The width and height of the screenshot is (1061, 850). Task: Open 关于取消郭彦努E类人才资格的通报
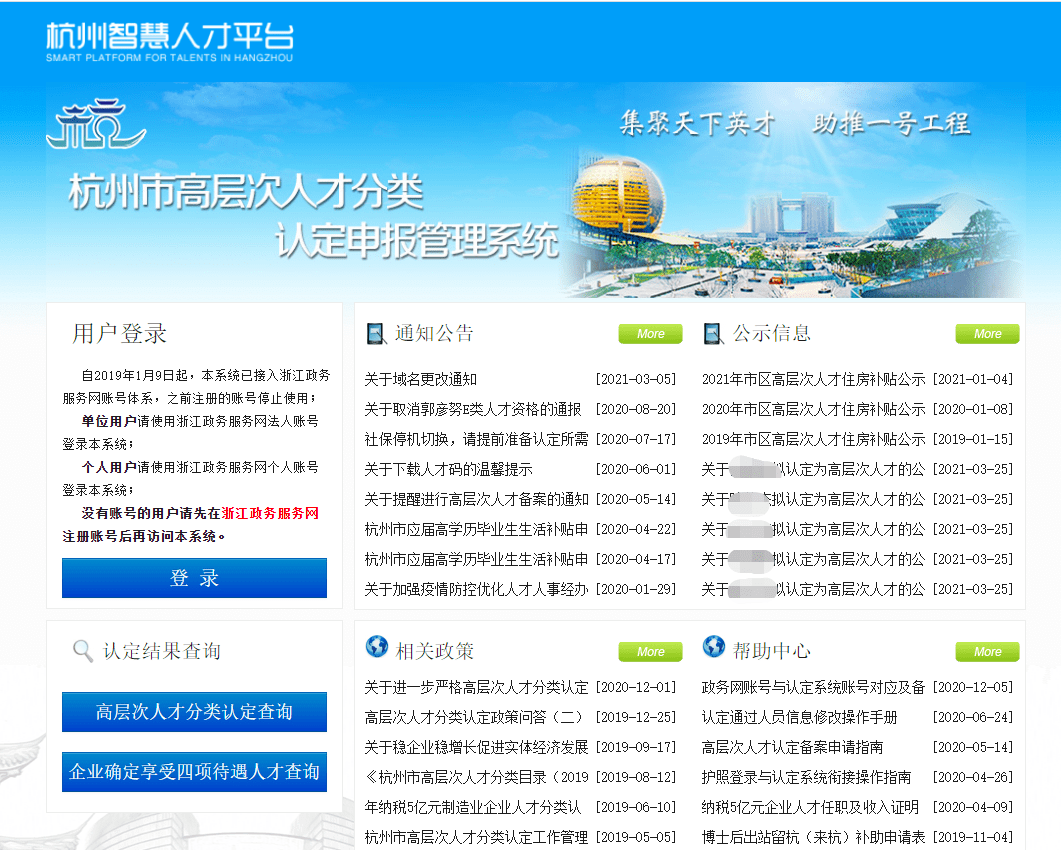[472, 409]
